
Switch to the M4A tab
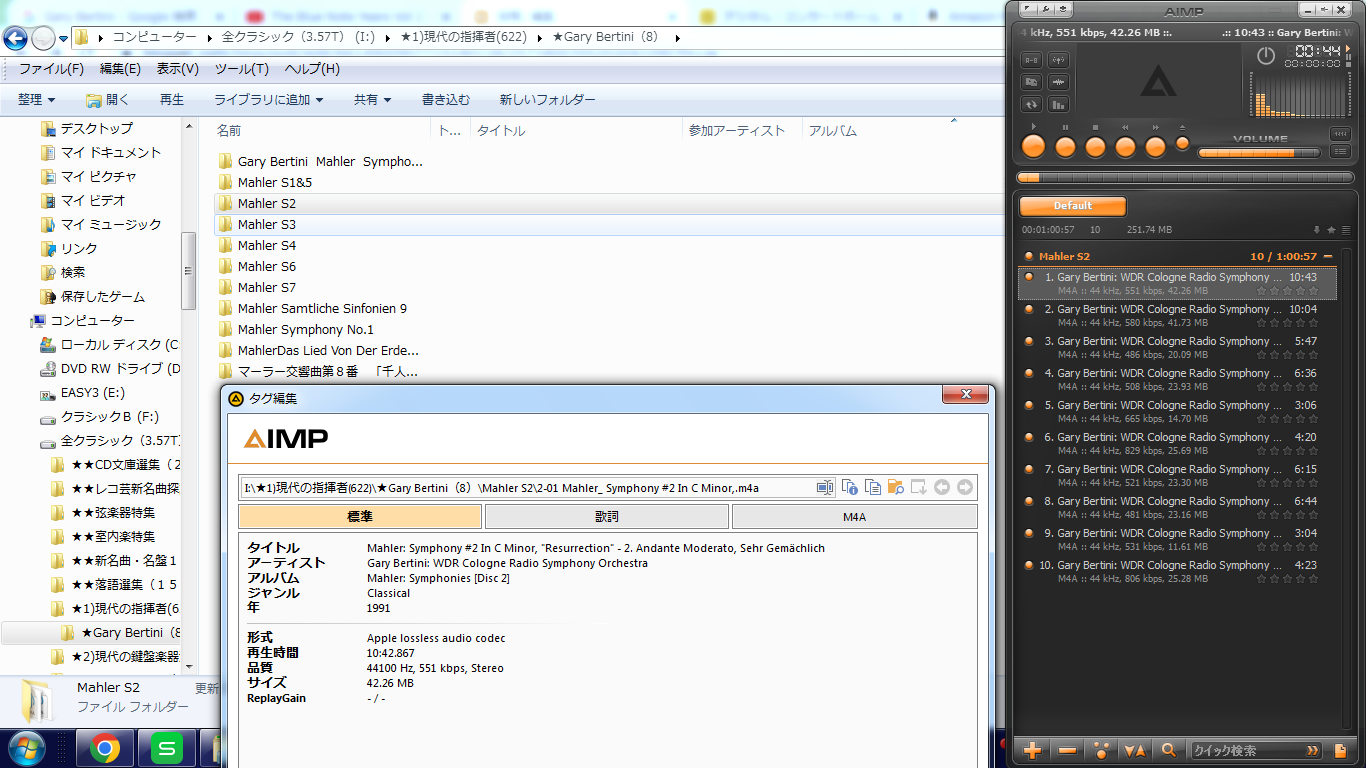[855, 517]
